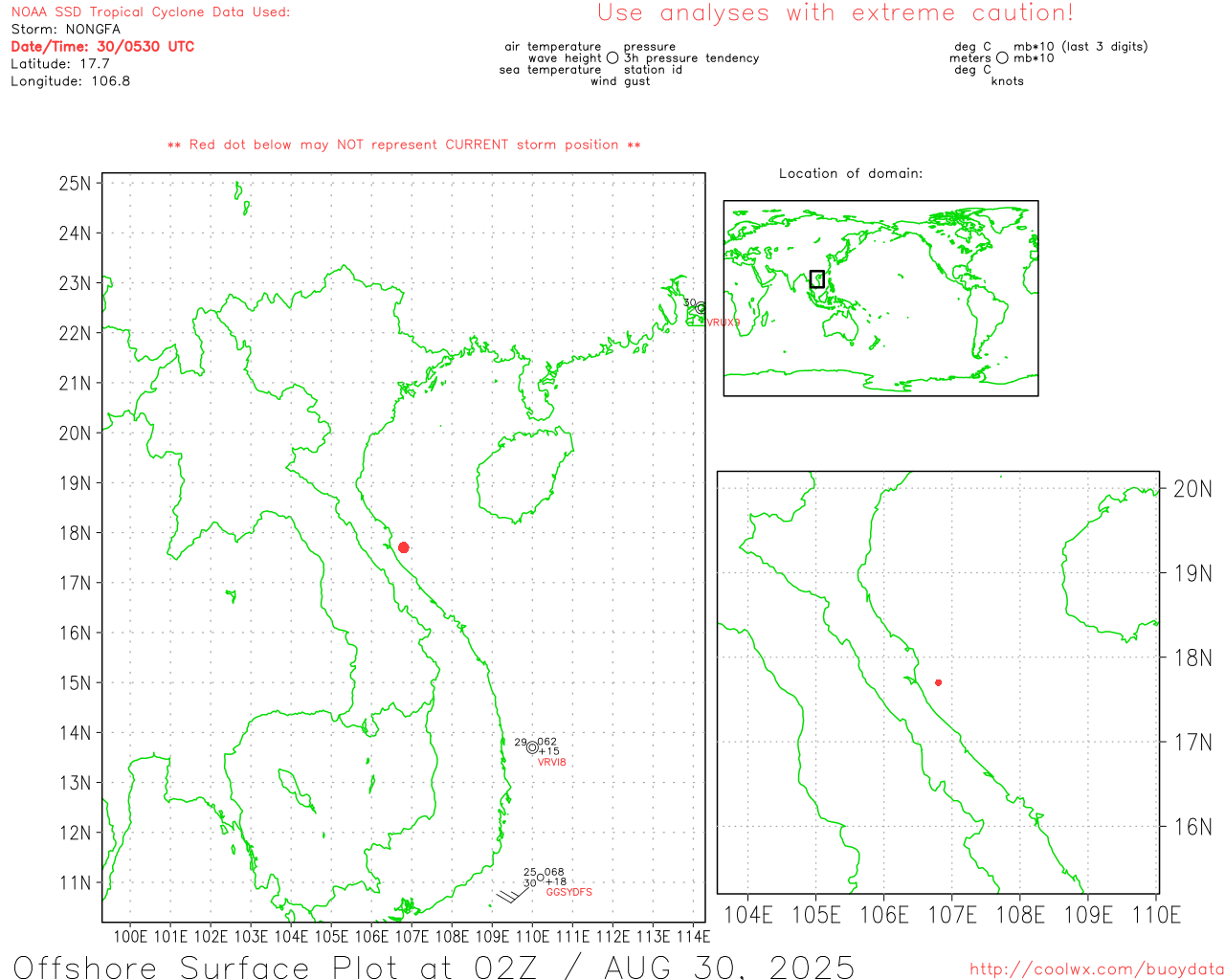Click the 16N label on inset map

1192,827
